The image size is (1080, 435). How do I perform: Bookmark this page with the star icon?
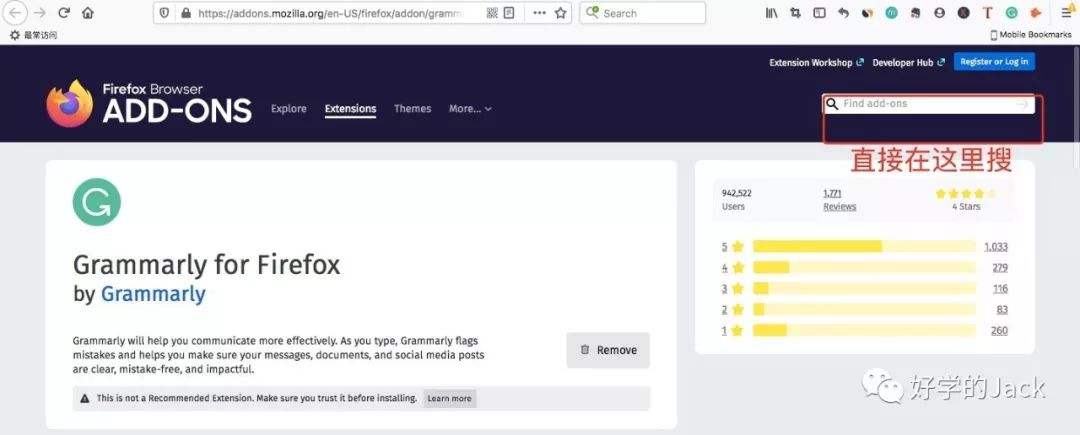tap(561, 13)
